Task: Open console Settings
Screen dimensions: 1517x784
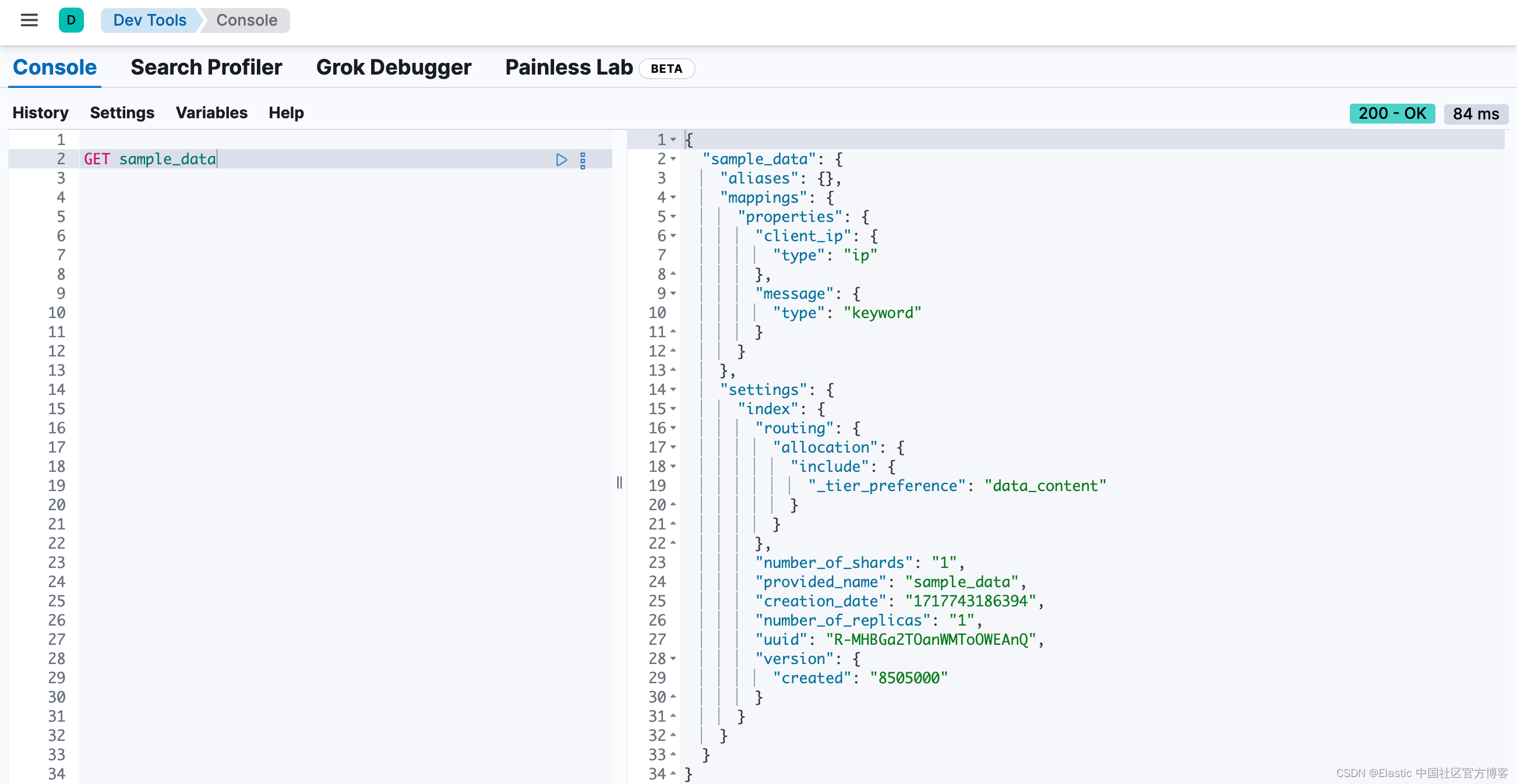Action: tap(121, 112)
